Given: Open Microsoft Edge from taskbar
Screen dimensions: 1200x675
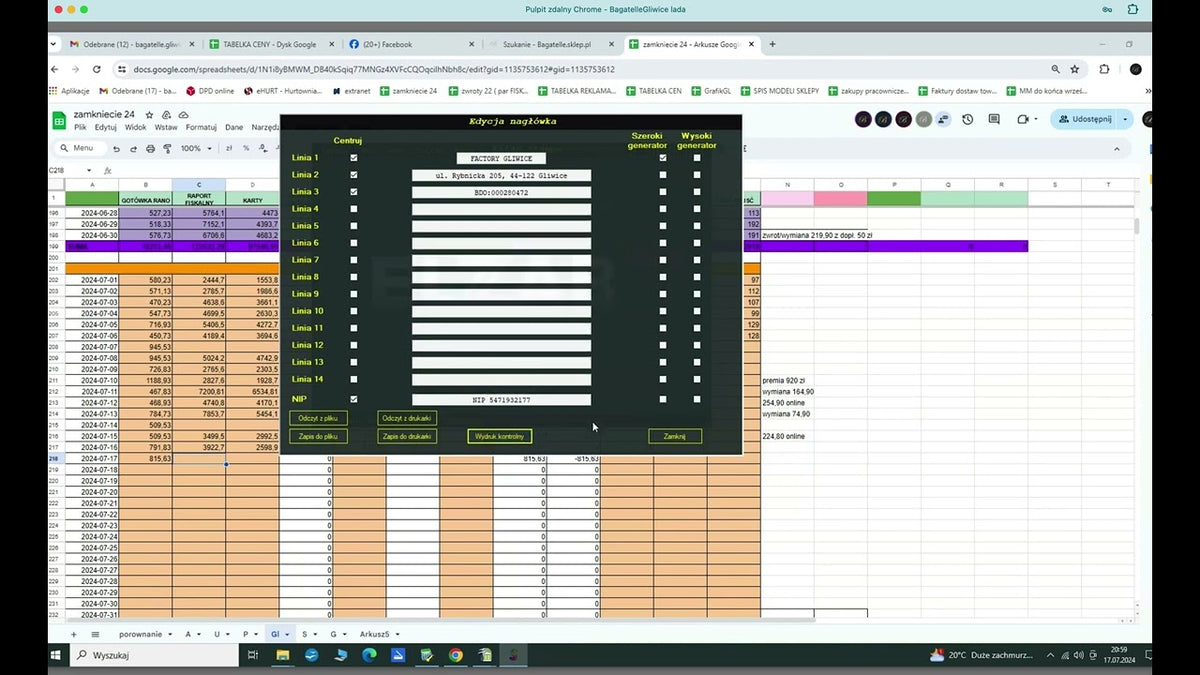Looking at the screenshot, I should coord(369,655).
